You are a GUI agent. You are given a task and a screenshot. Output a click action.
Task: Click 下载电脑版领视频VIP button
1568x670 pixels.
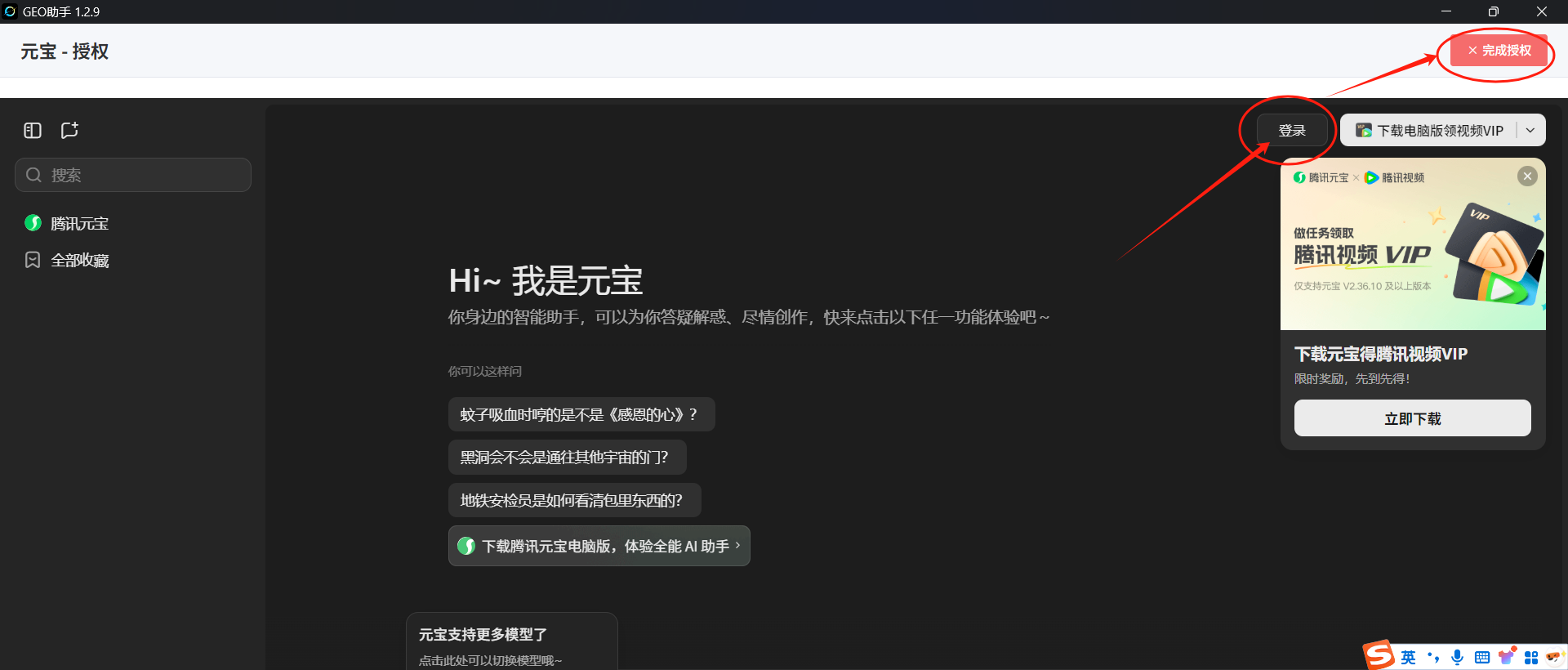[1430, 131]
